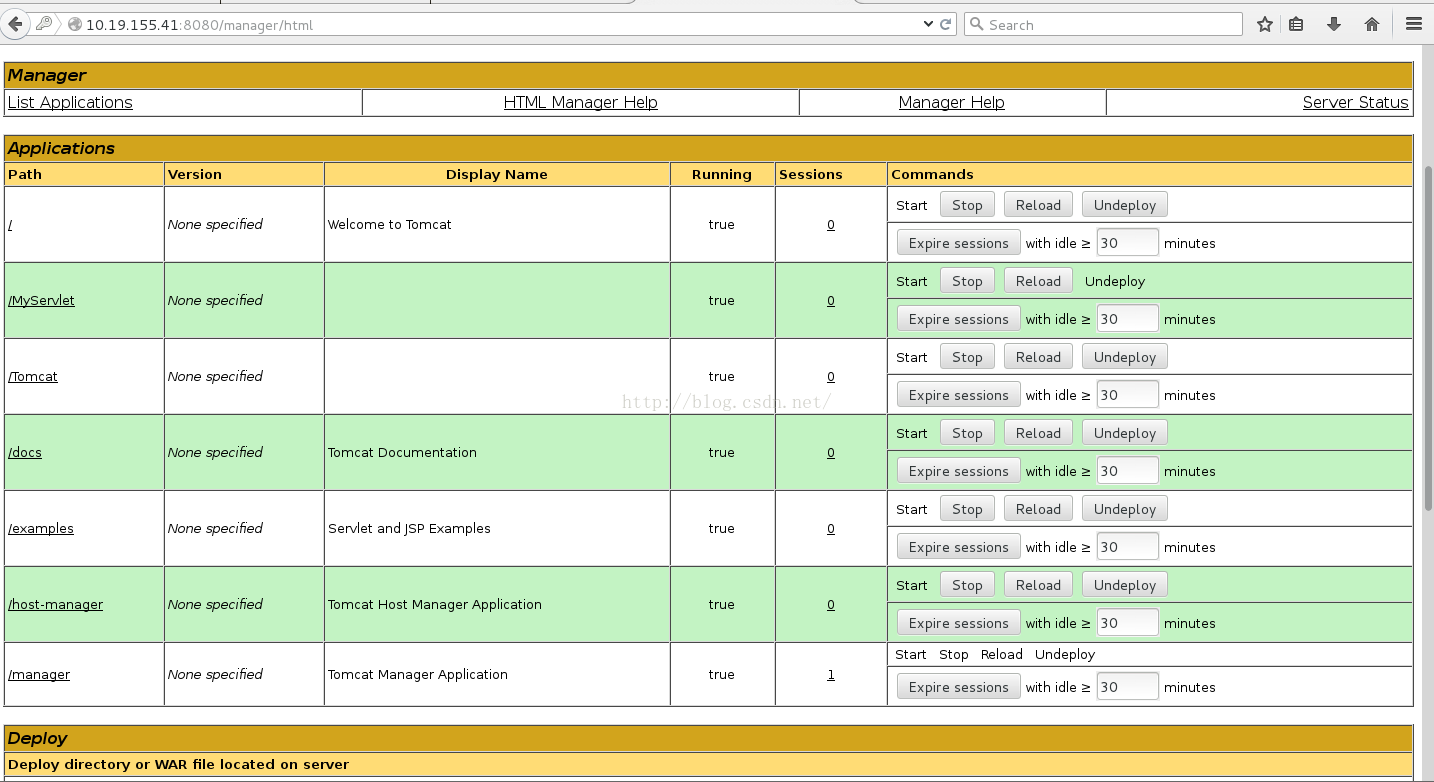View sessions count for /manager
This screenshot has height=782, width=1434.
click(x=831, y=675)
